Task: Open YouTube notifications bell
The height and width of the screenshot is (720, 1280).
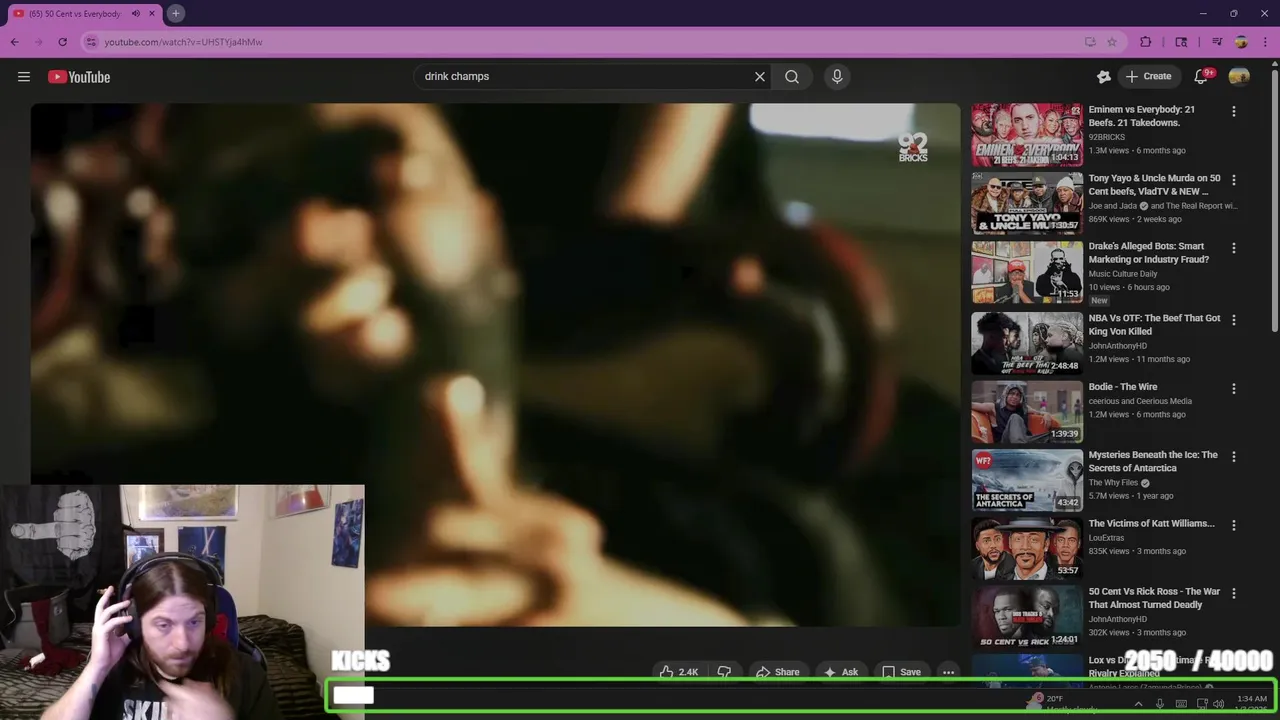Action: tap(1202, 76)
